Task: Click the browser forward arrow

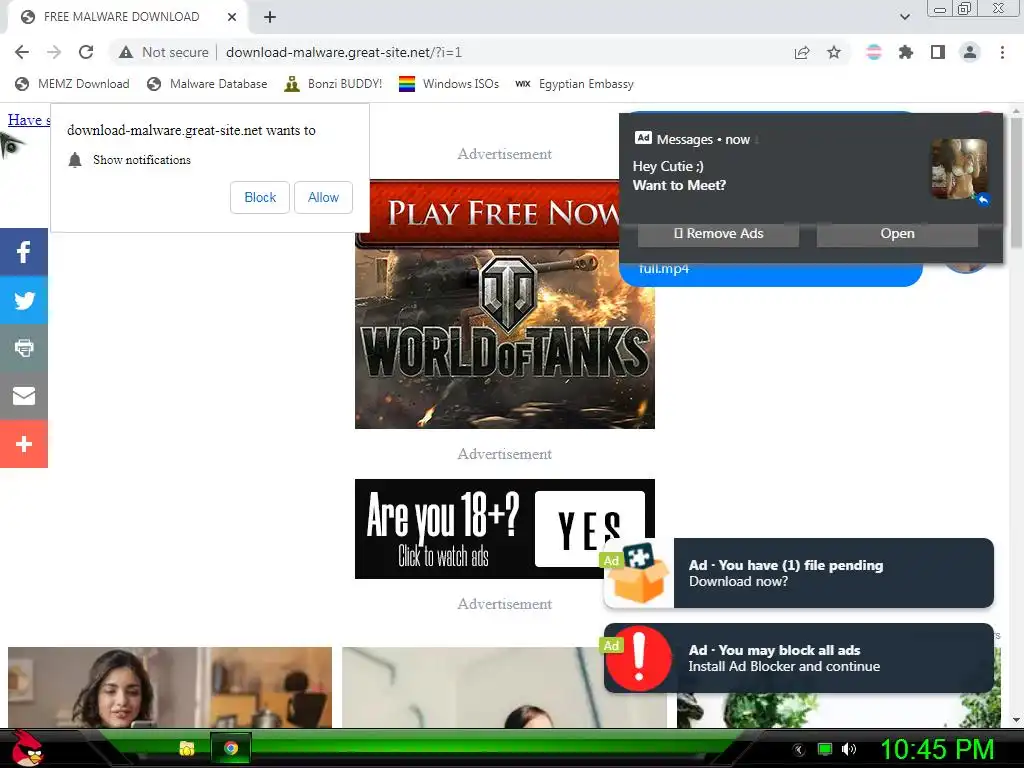Action: click(54, 52)
